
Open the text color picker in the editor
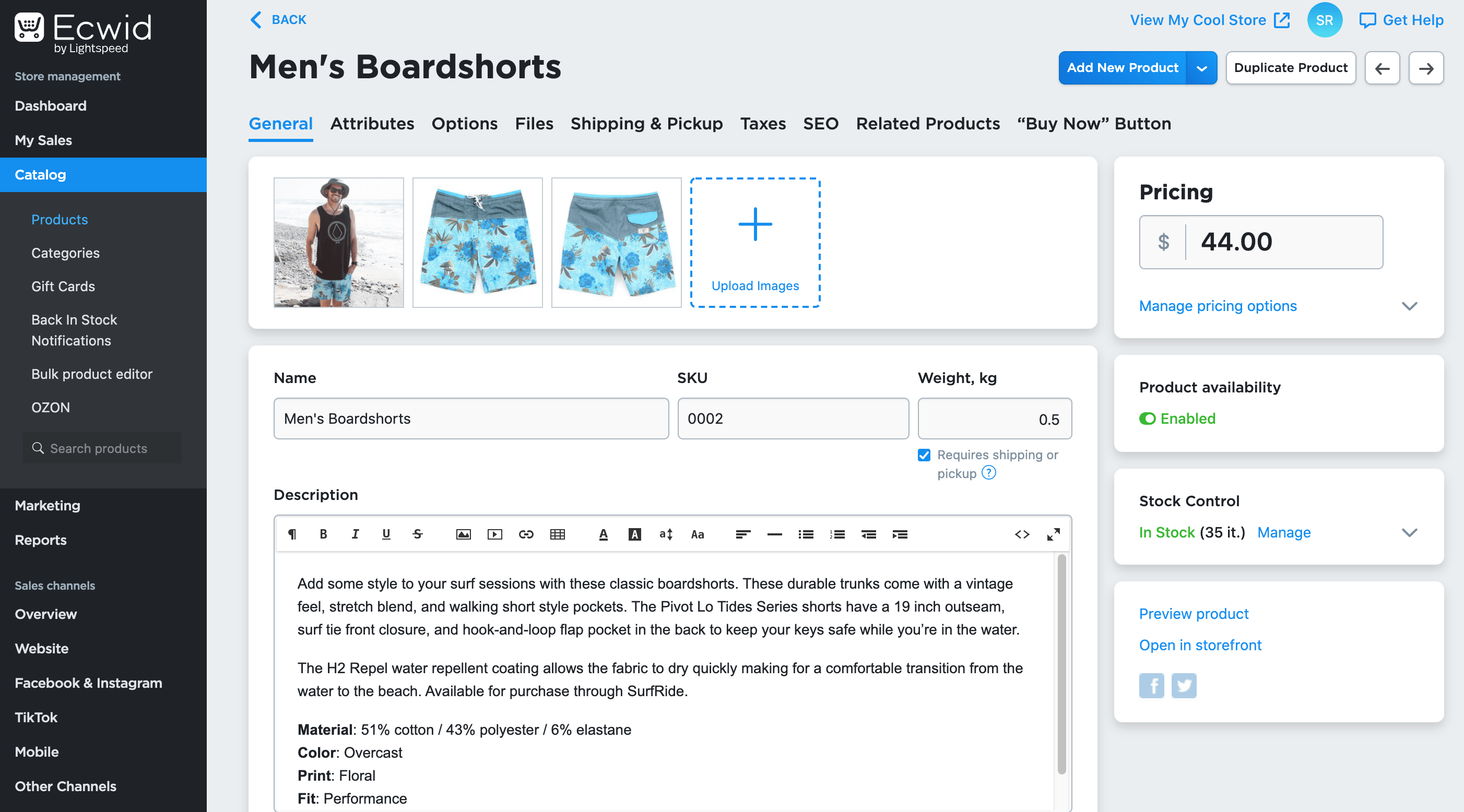click(x=603, y=534)
